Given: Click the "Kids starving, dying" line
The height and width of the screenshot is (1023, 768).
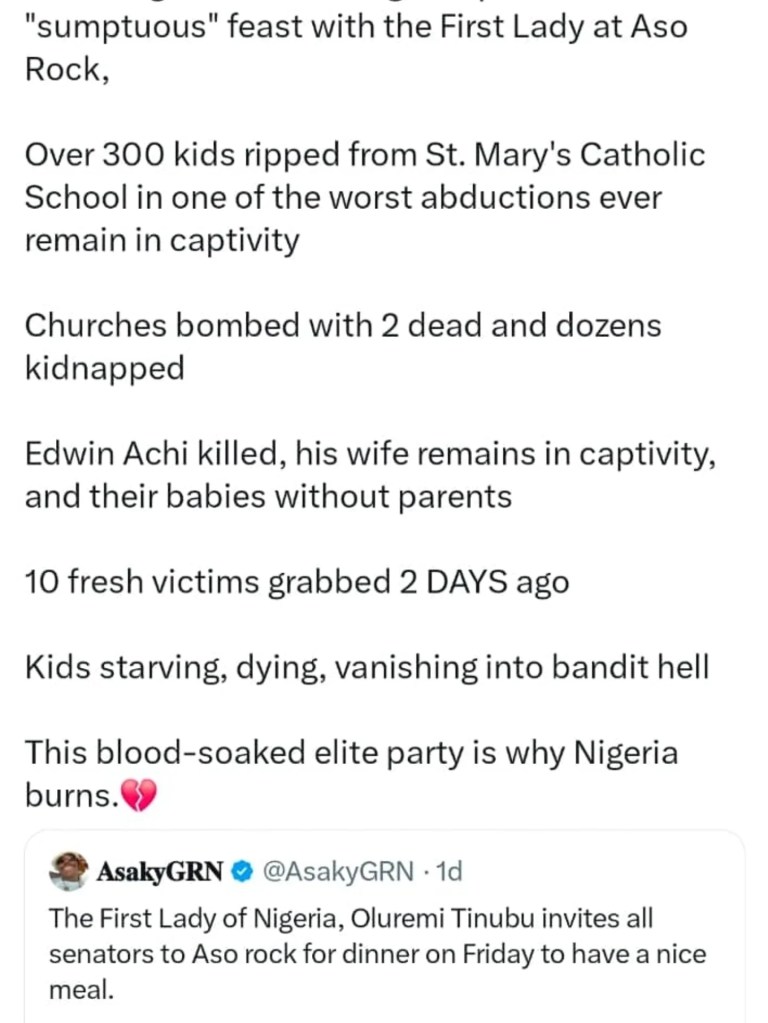Looking at the screenshot, I should [x=366, y=667].
